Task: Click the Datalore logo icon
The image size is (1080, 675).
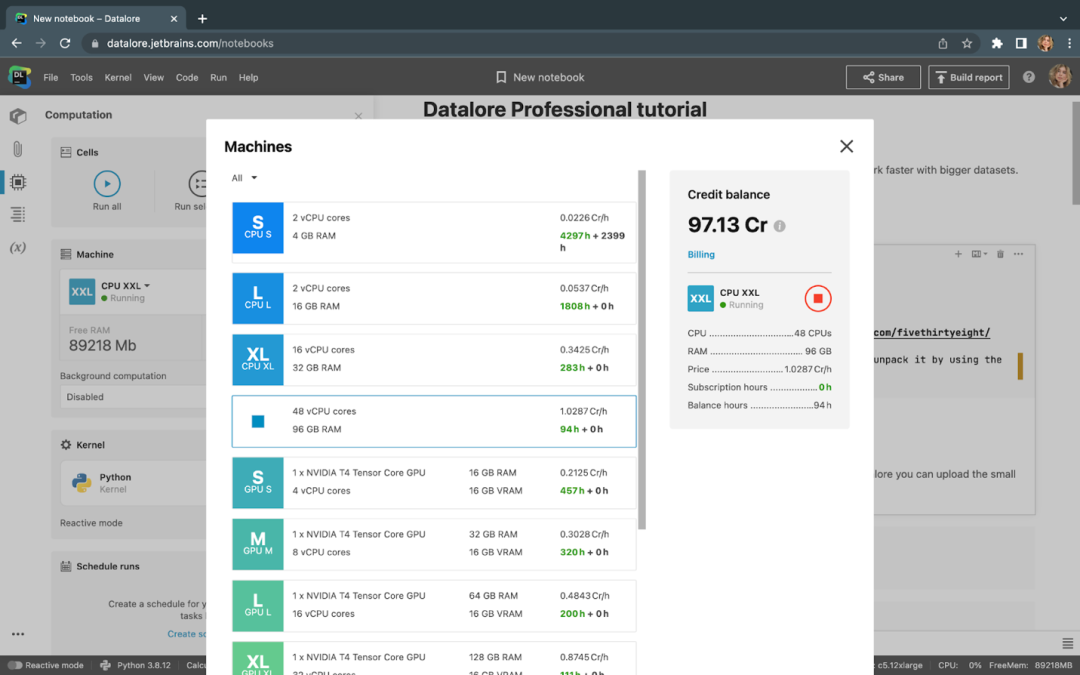Action: coord(19,77)
